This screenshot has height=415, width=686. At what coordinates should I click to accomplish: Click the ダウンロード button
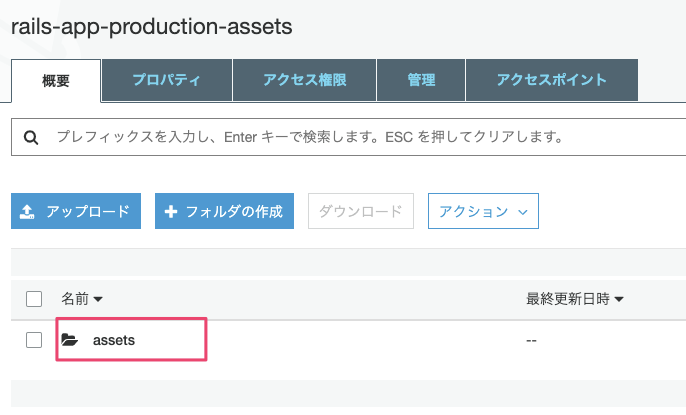tap(360, 211)
